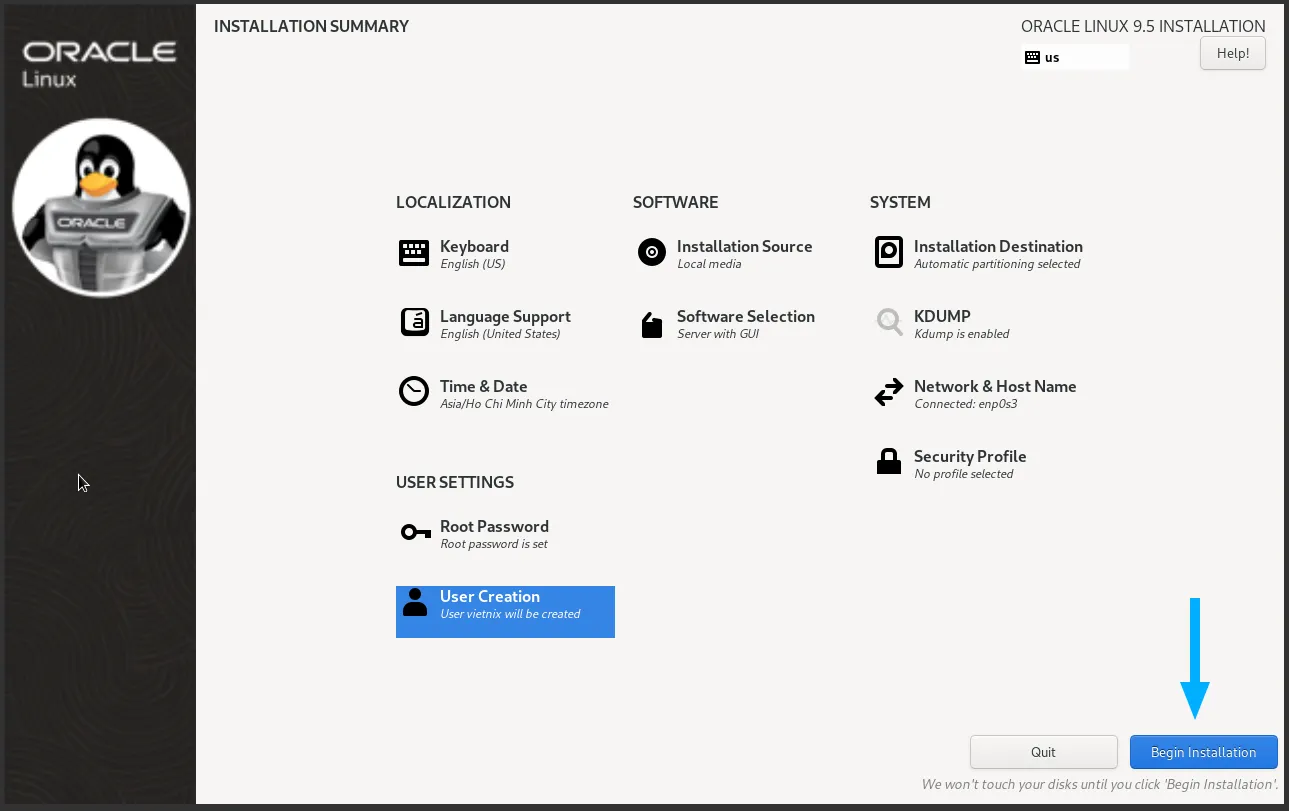Click the Quit button

[x=1043, y=752]
